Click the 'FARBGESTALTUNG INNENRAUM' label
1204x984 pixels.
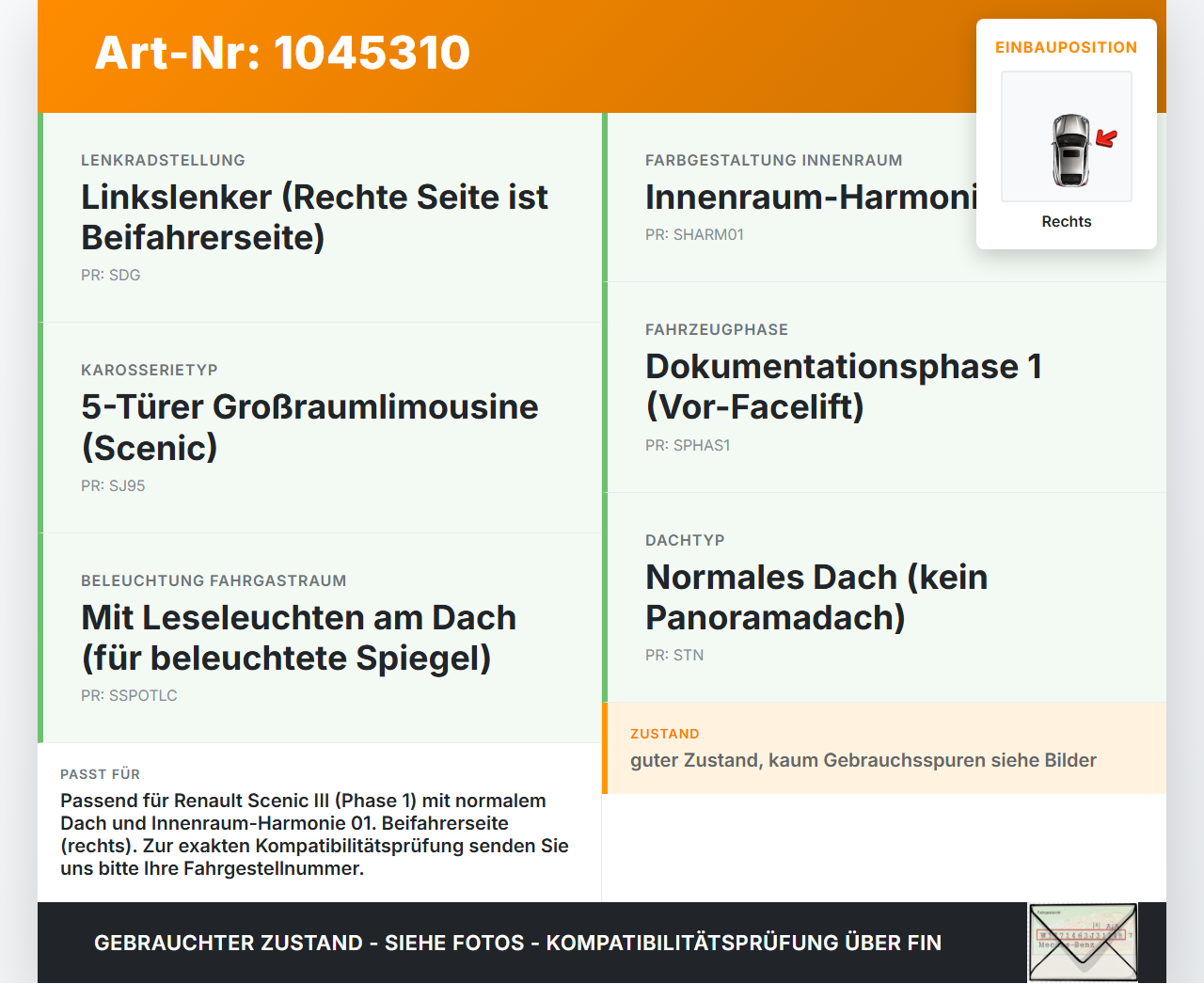(x=773, y=160)
